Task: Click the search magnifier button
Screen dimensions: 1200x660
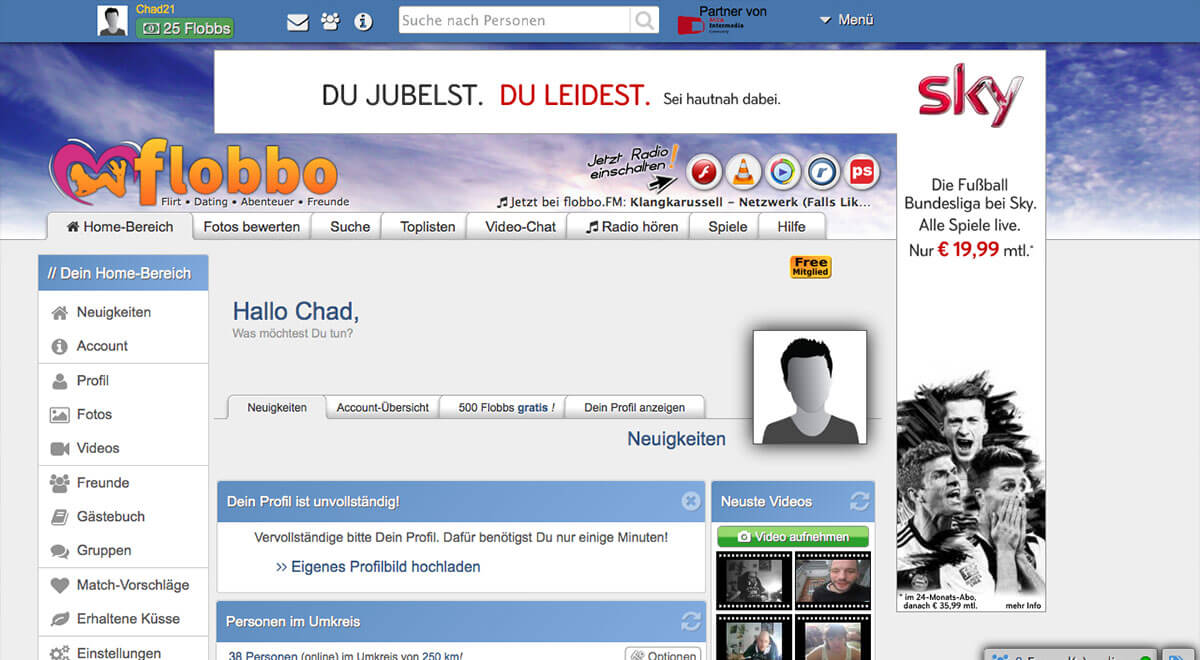Action: 645,20
